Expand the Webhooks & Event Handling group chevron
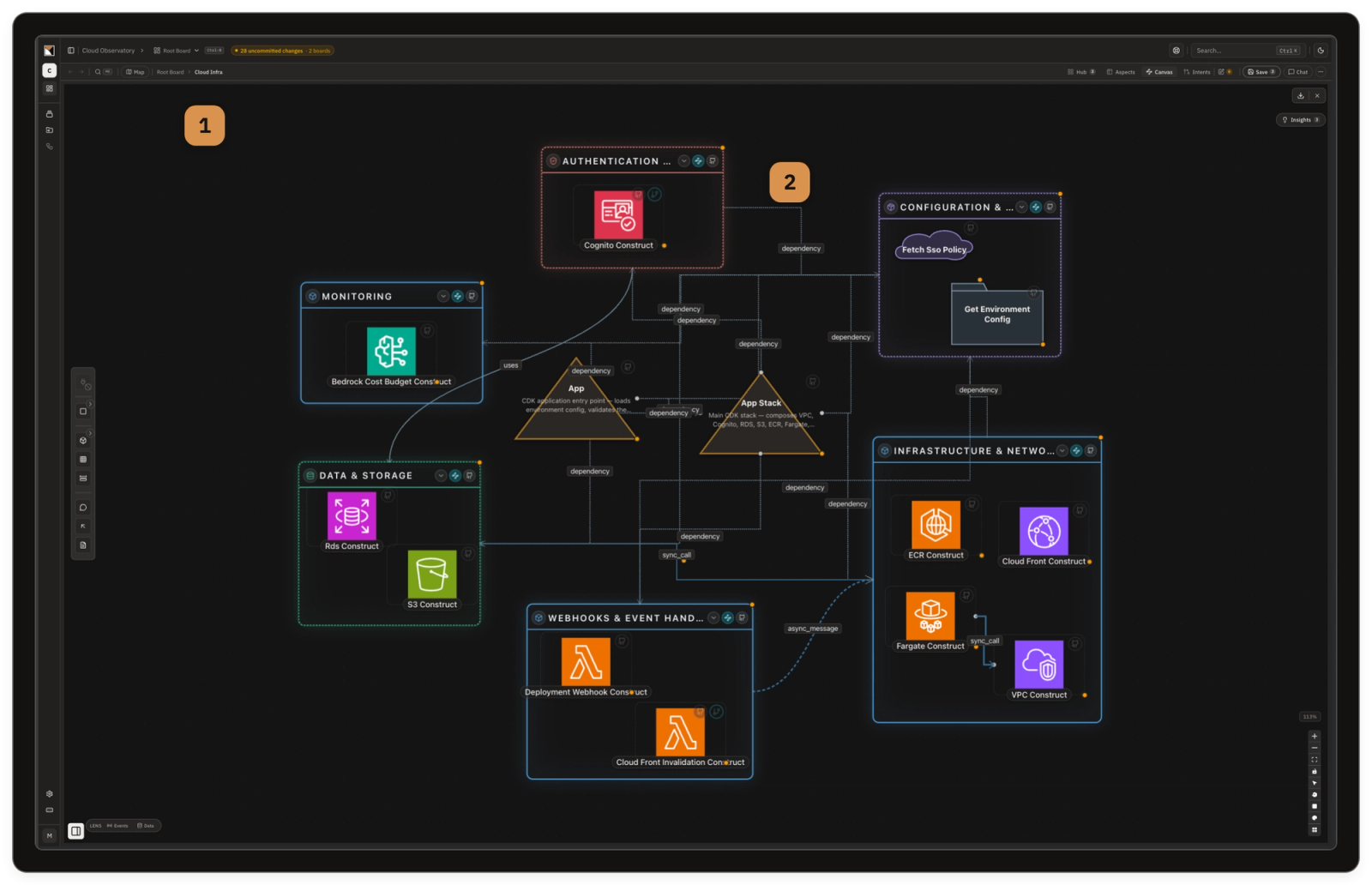Viewport: 1372px width, 885px height. [x=713, y=617]
